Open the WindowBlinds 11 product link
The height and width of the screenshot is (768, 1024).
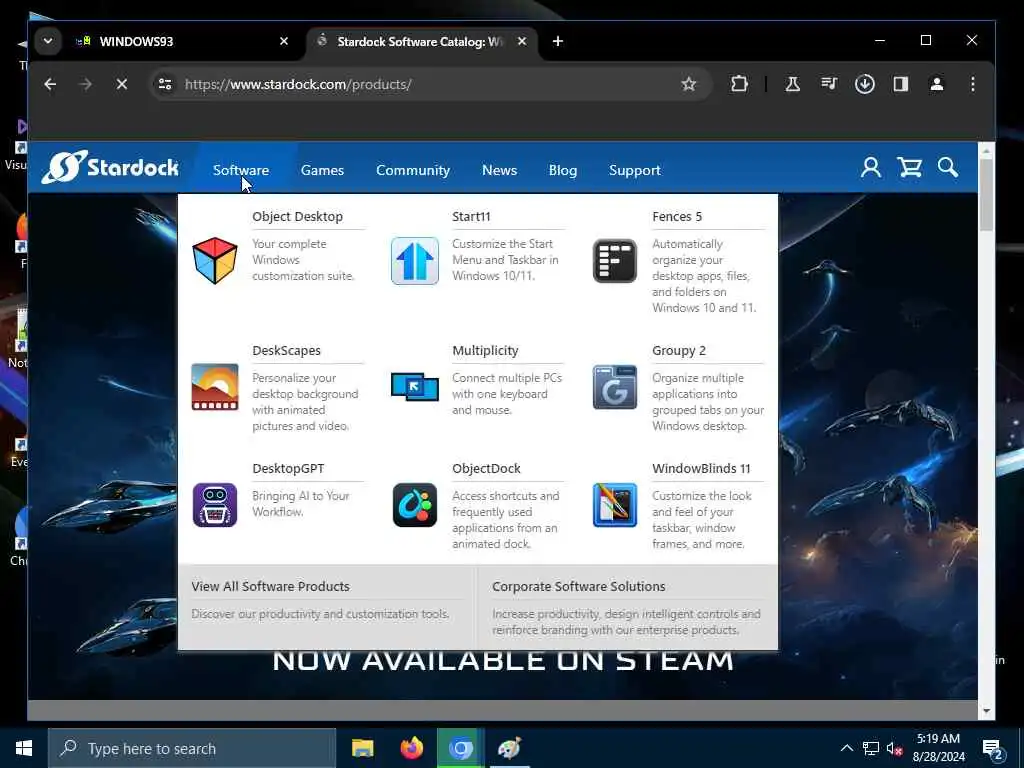pos(701,468)
